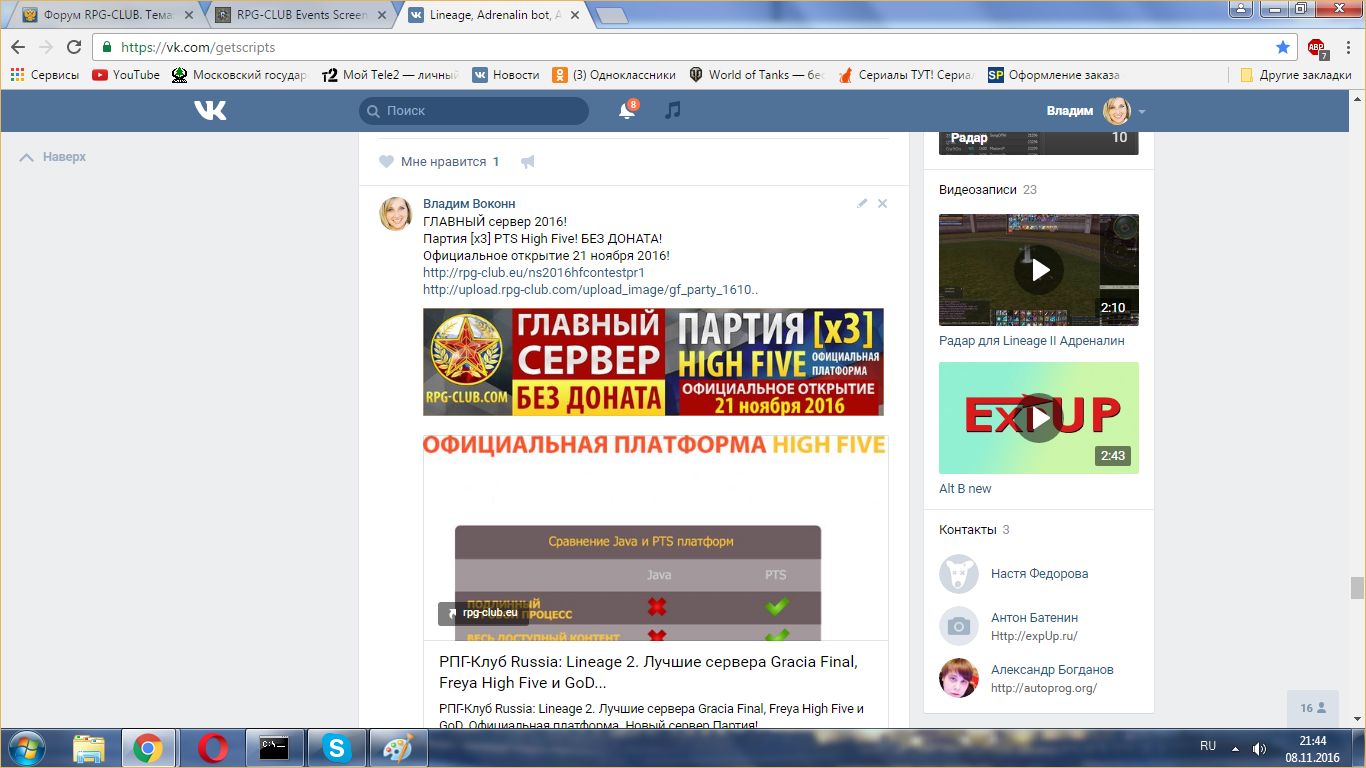Reload the page in Chrome
The width and height of the screenshot is (1366, 768).
(73, 47)
